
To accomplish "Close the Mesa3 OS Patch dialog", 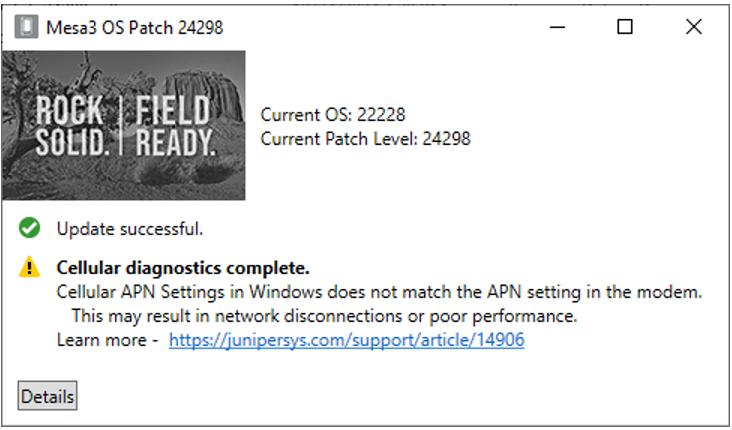I will 693,27.
